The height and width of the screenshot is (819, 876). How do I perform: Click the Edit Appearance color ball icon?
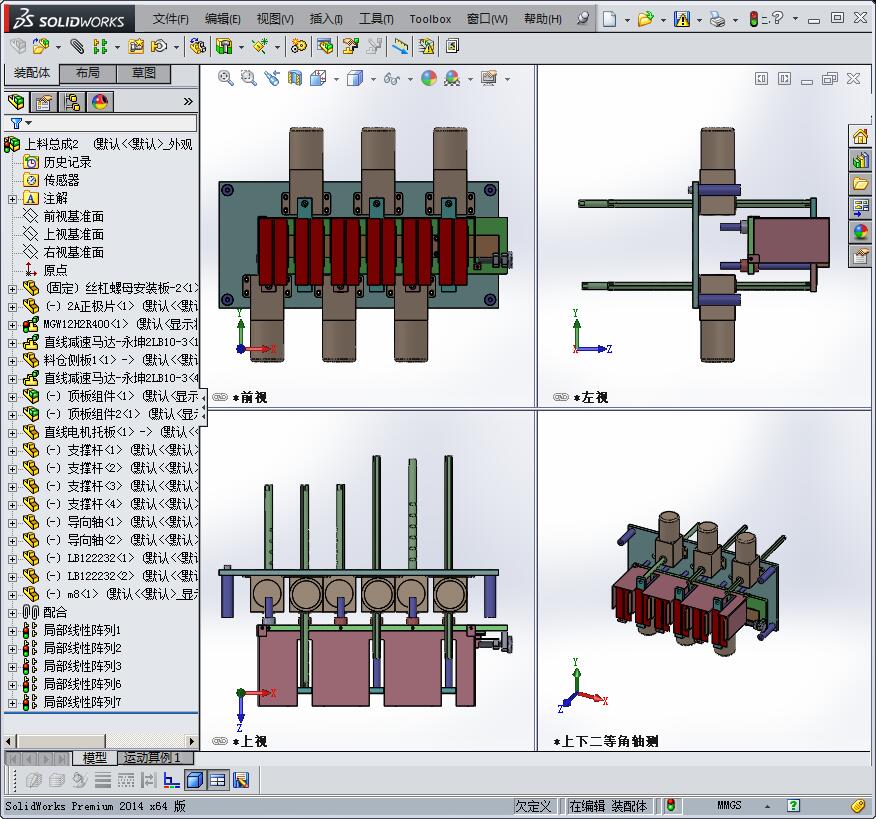(x=429, y=78)
